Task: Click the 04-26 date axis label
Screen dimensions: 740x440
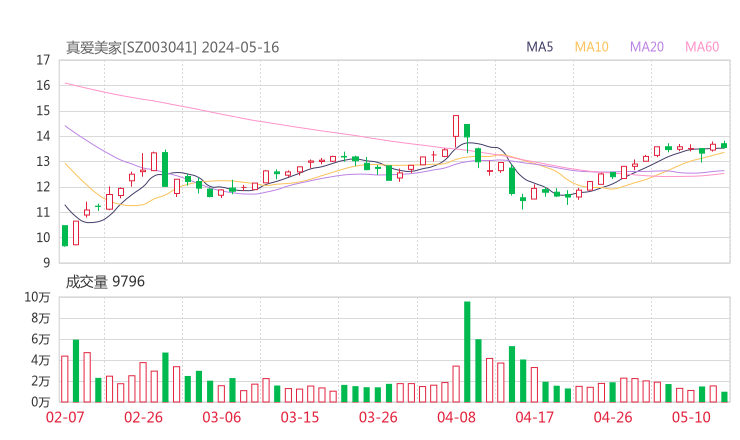Action: 613,417
